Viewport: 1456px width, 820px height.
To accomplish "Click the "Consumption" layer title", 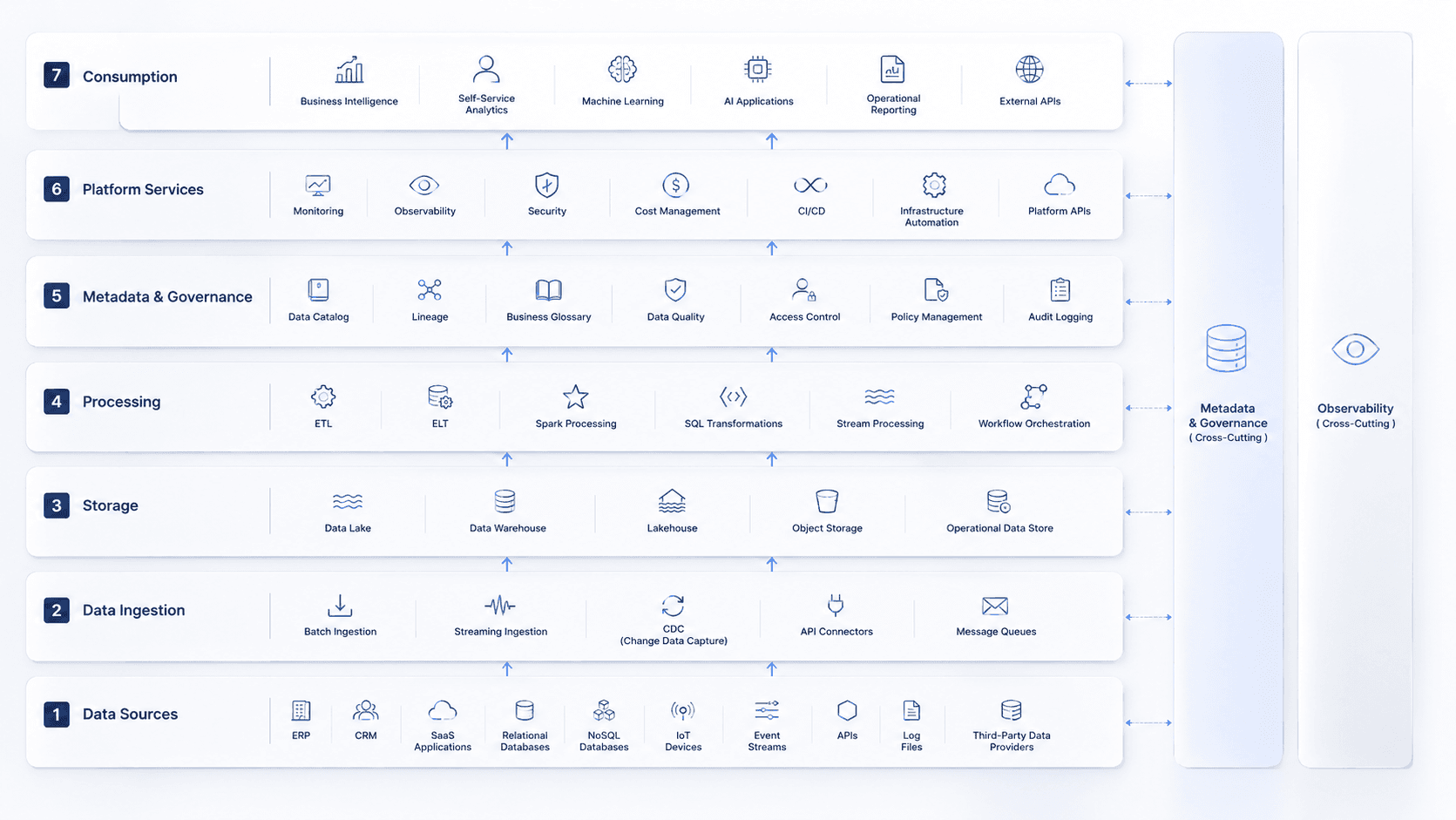I will pos(130,77).
